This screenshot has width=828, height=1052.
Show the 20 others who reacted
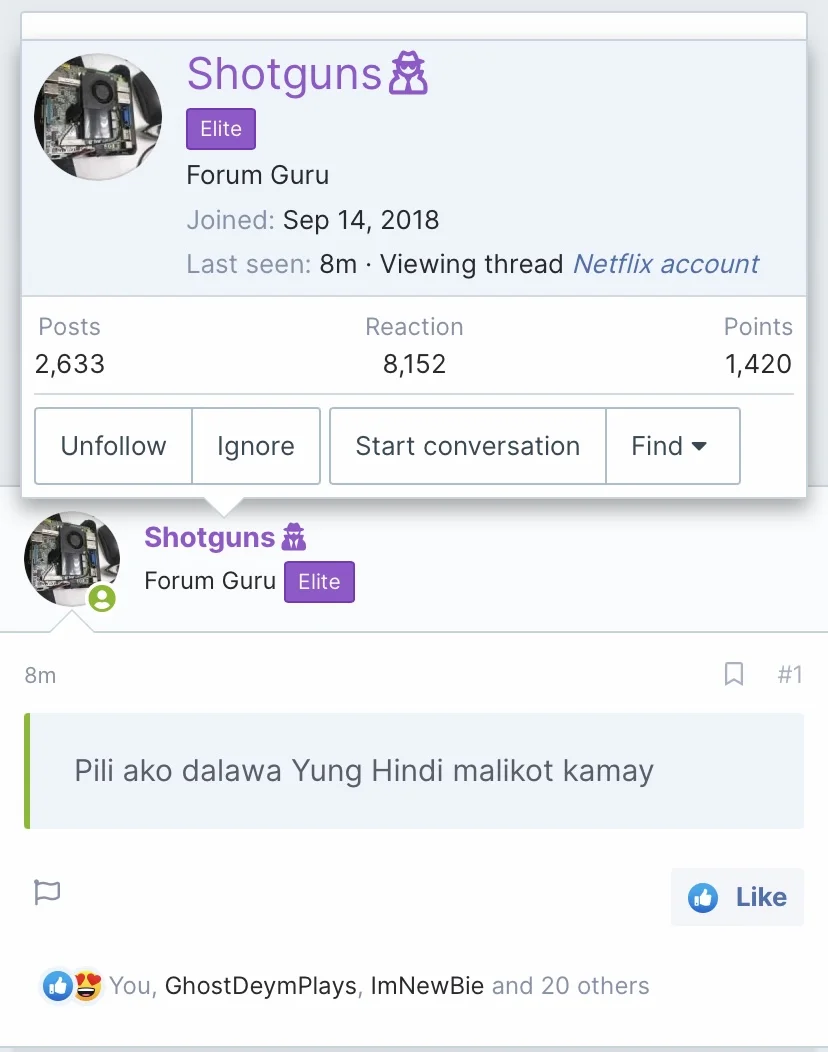(570, 986)
